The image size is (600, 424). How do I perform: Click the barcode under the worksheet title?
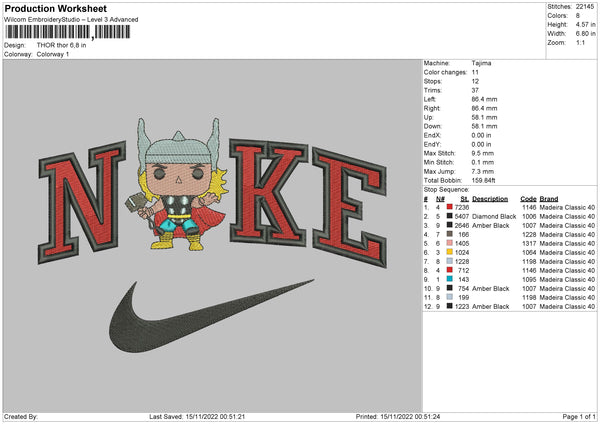67,32
